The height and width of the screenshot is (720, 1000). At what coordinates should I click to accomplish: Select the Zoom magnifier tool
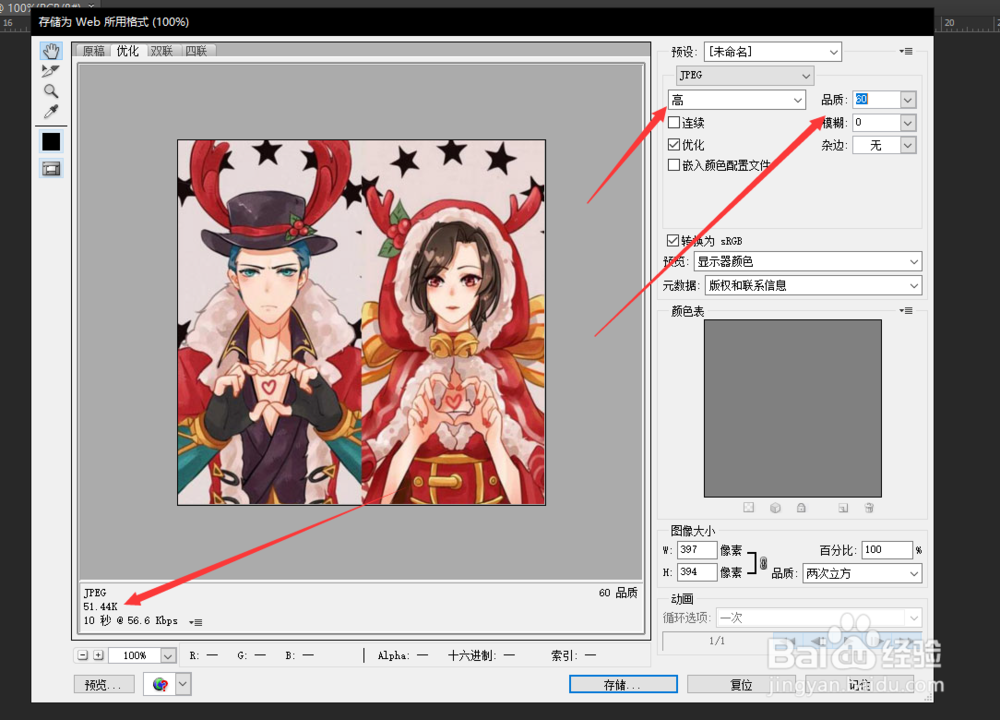coord(51,91)
